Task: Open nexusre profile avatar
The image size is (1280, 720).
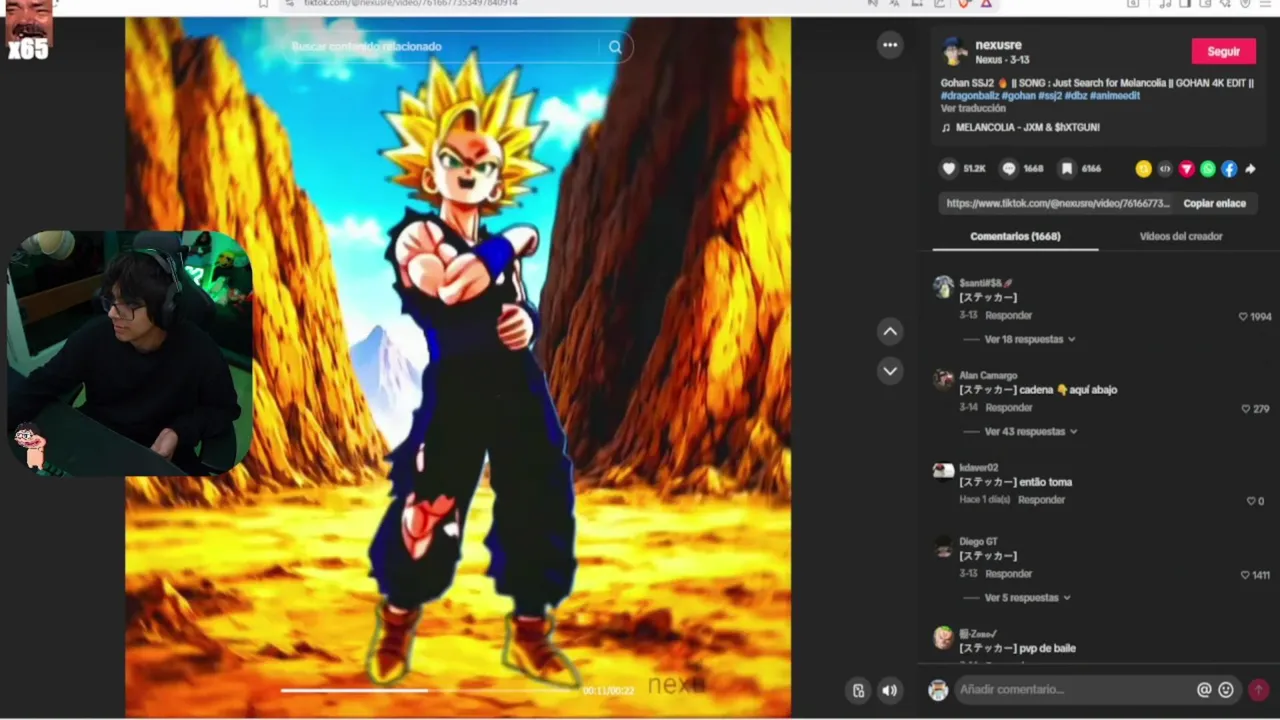Action: (x=955, y=51)
